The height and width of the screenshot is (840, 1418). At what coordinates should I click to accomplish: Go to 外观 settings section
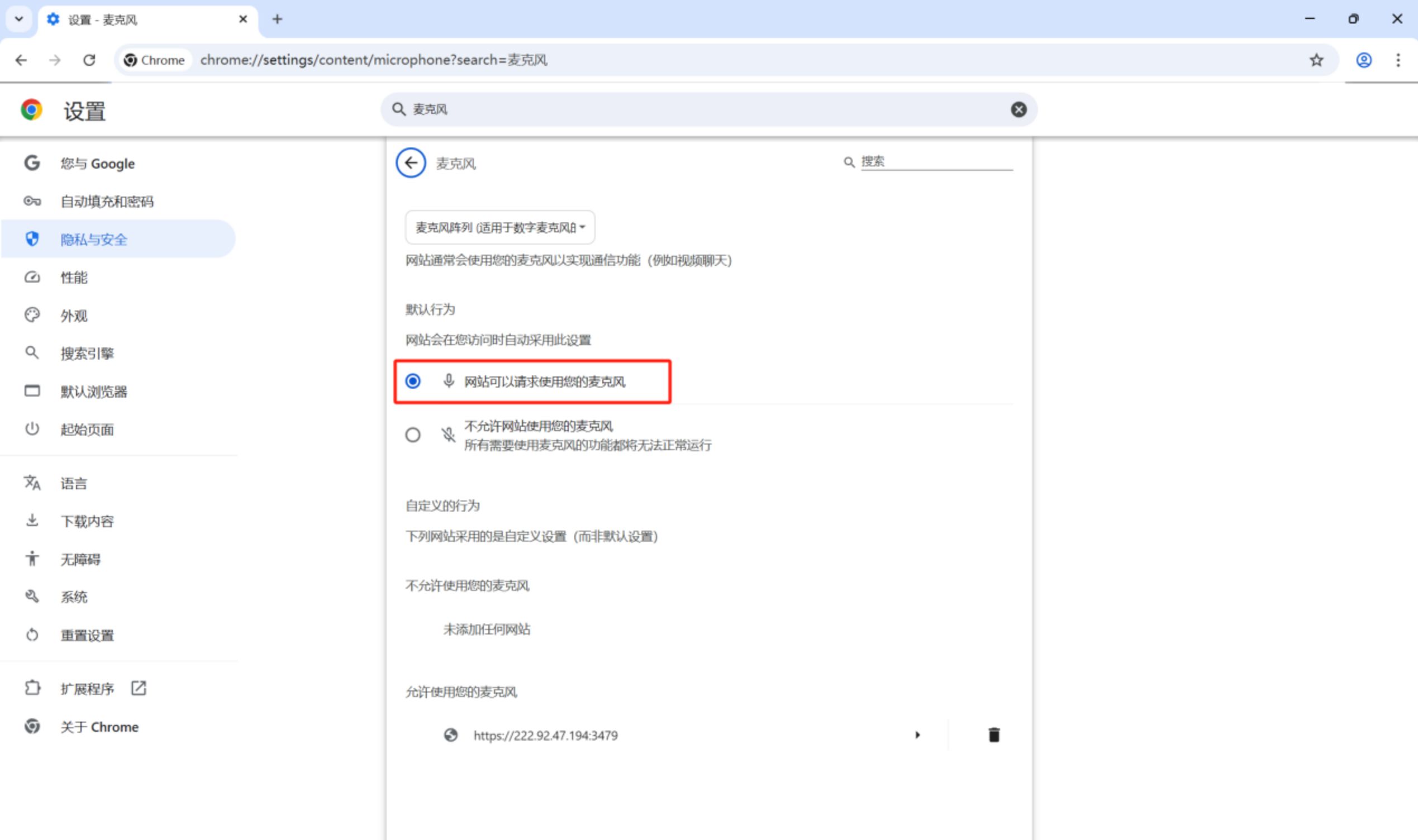click(74, 316)
